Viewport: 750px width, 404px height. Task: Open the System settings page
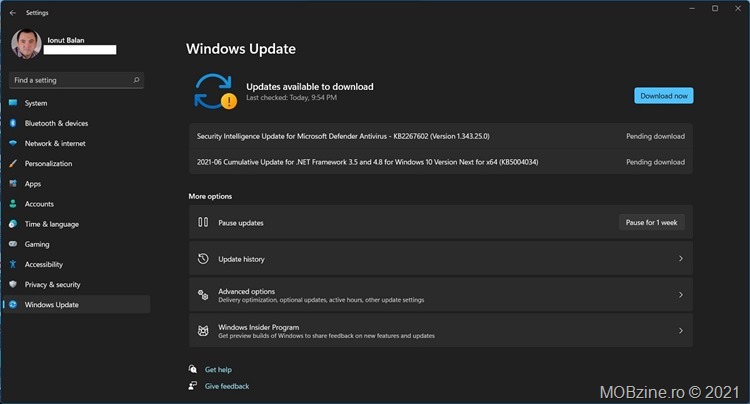click(77, 103)
